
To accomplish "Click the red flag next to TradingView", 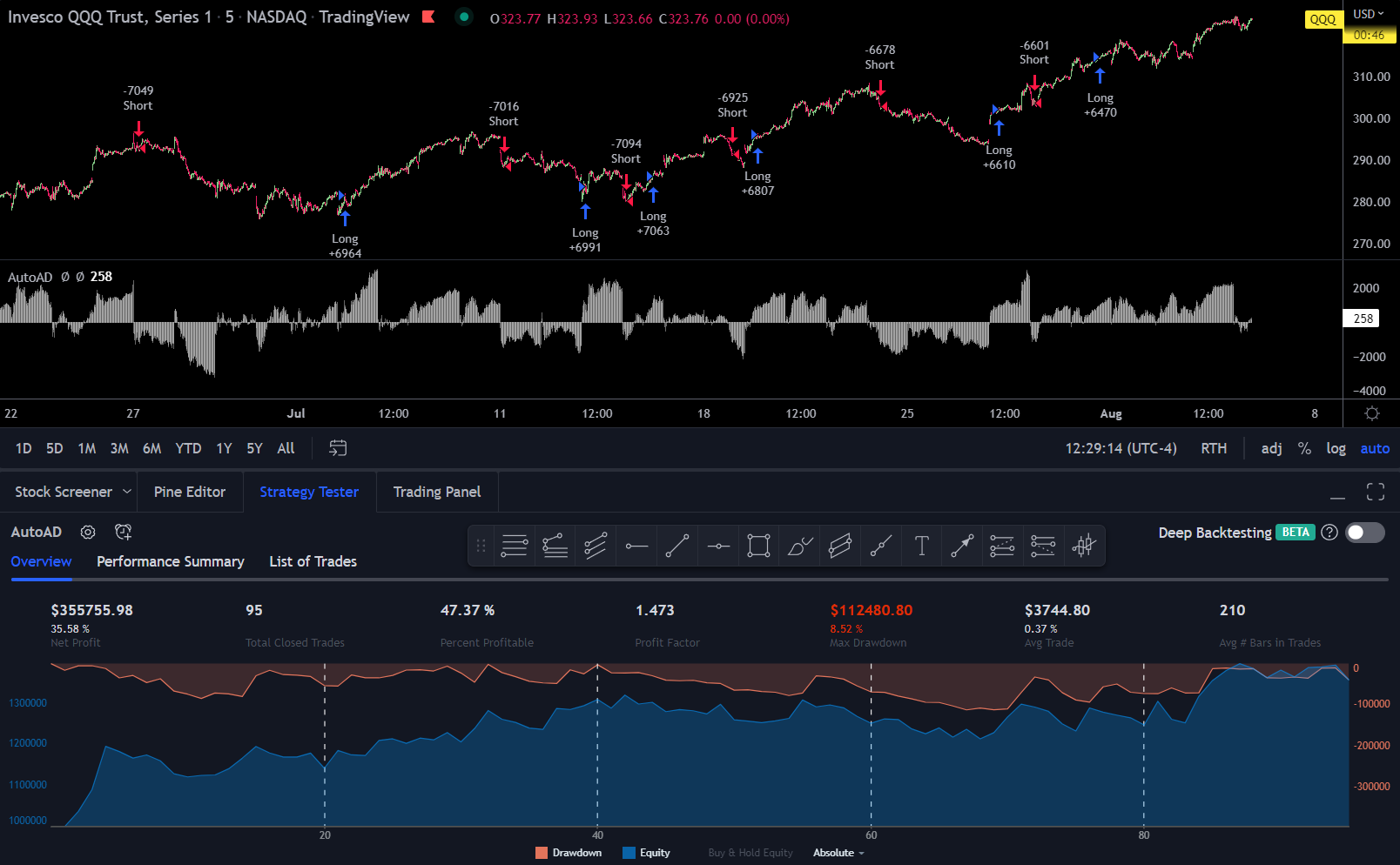I will coord(428,17).
